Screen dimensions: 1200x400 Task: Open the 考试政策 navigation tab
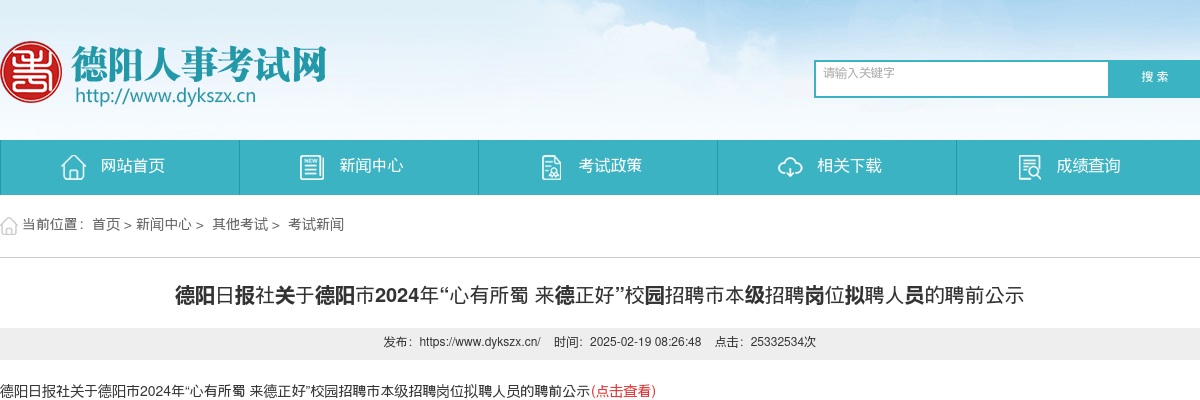tap(598, 167)
